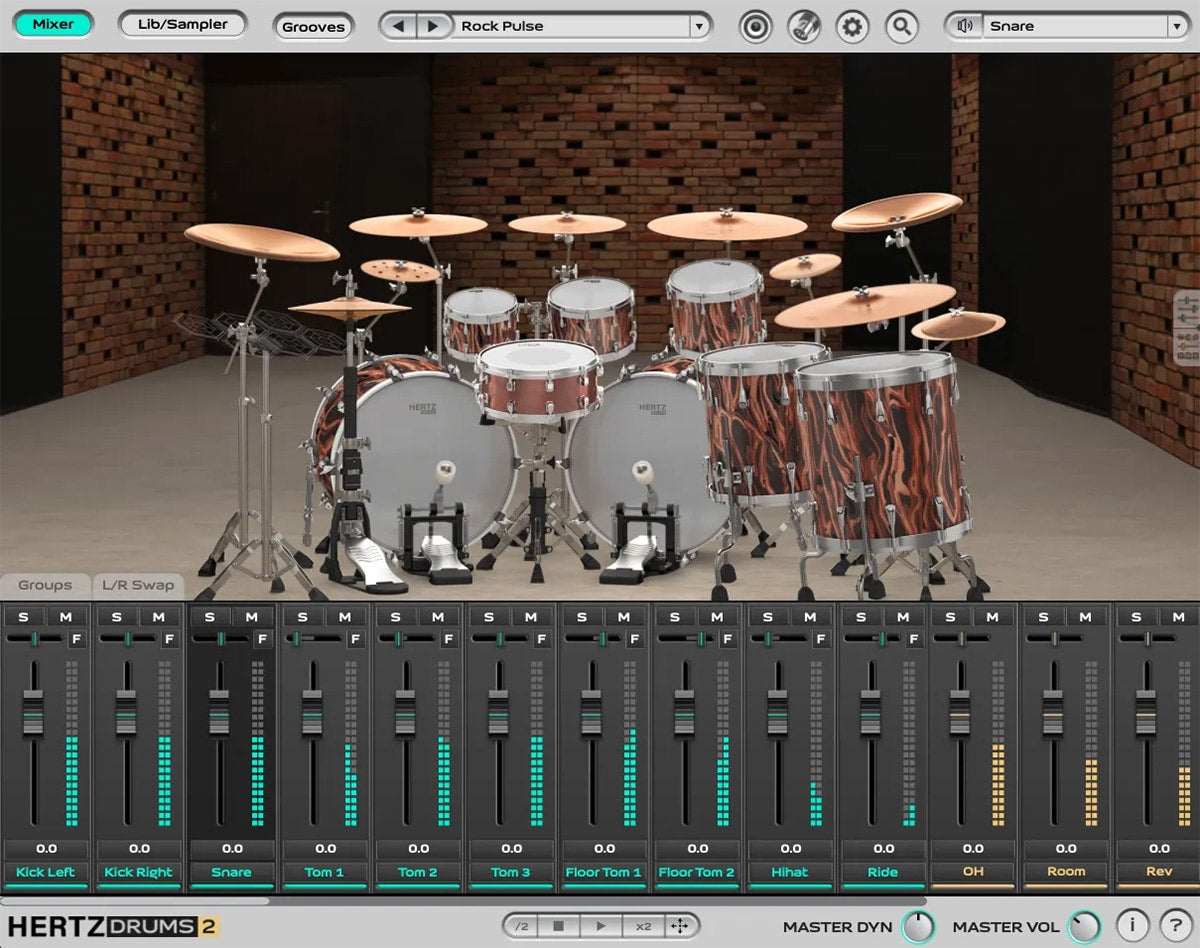
Task: Select the next preset arrow
Action: [x=433, y=26]
